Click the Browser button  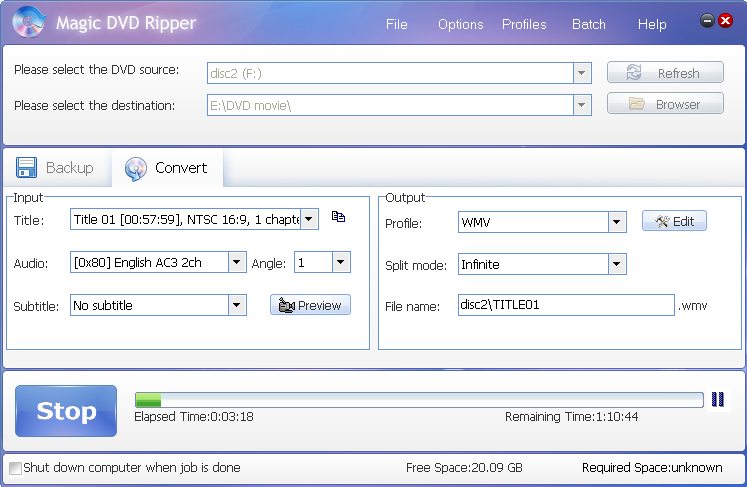click(x=665, y=103)
